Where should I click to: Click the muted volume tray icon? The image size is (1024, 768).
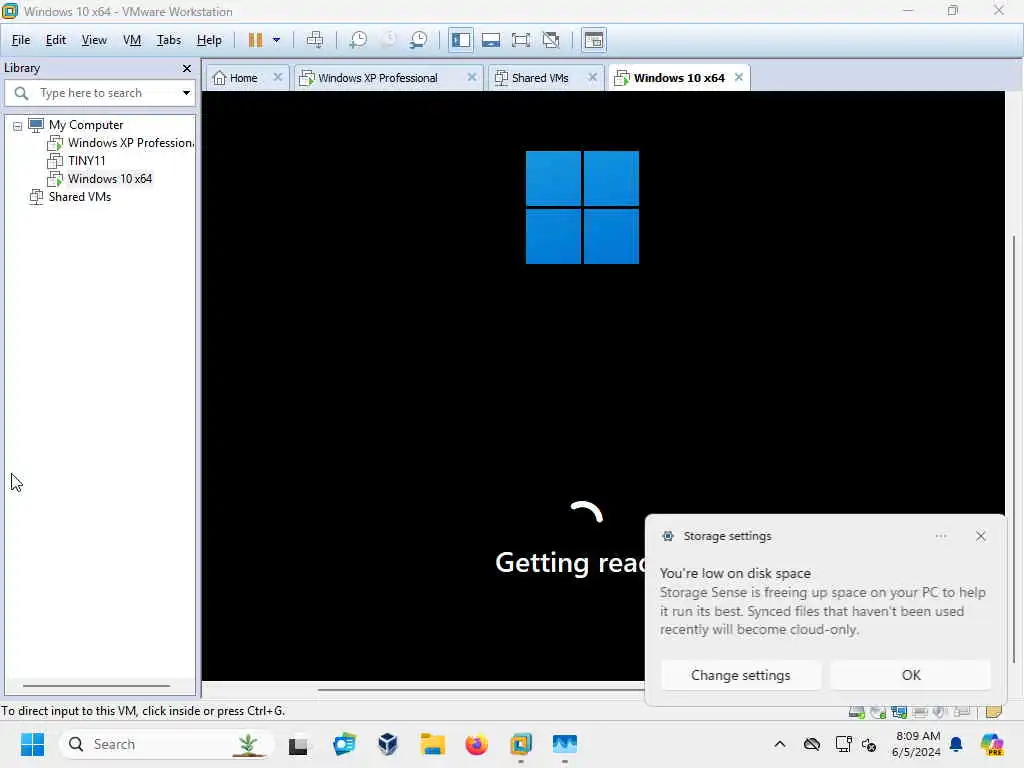click(x=869, y=744)
